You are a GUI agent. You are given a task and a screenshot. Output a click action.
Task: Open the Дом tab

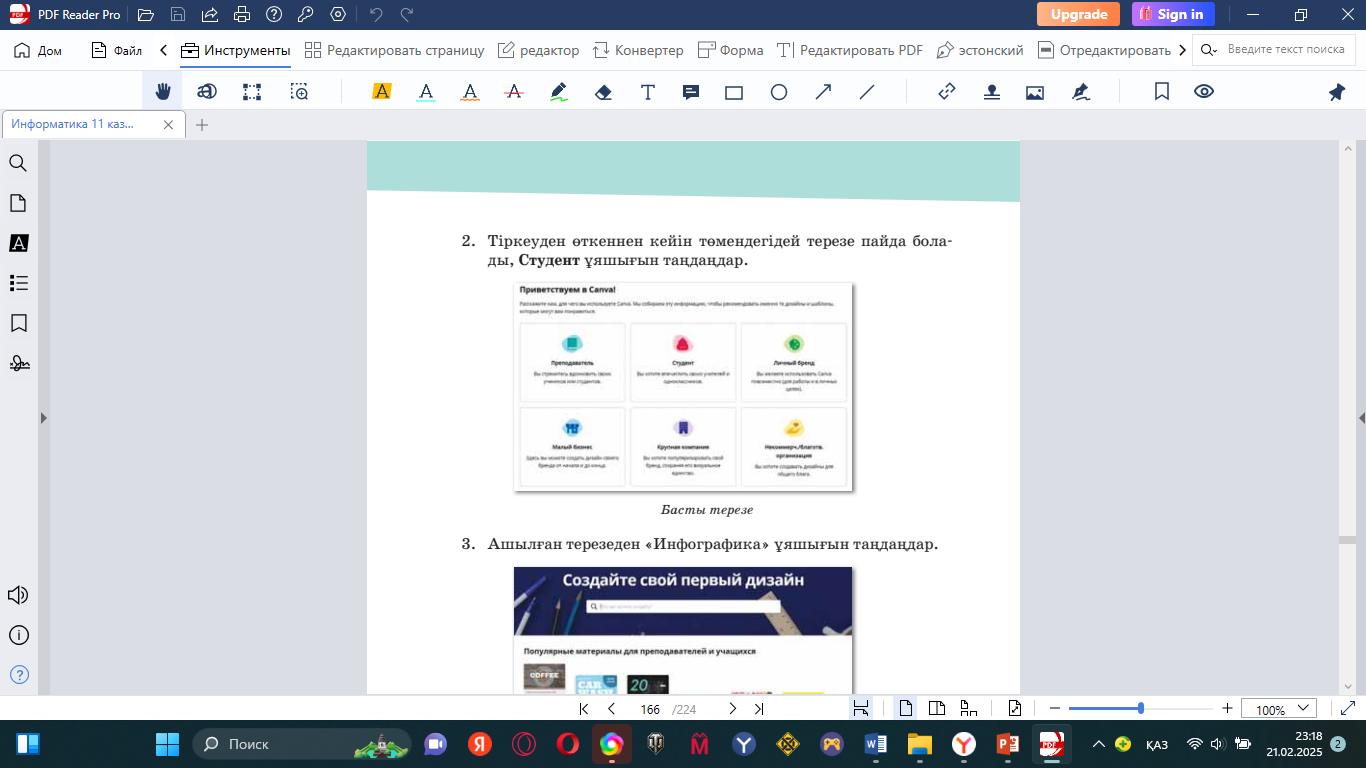tap(38, 50)
